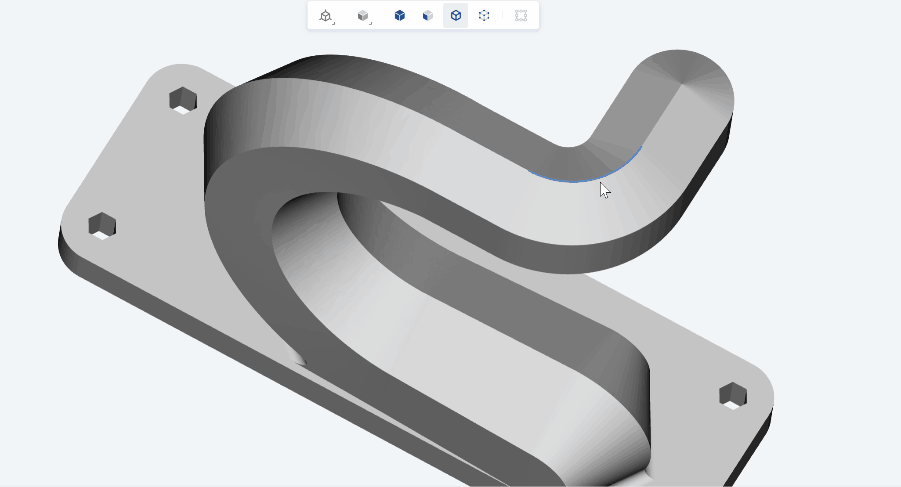Select the top-left hexagonal hole in the plate
Image resolution: width=901 pixels, height=487 pixels.
coord(182,99)
